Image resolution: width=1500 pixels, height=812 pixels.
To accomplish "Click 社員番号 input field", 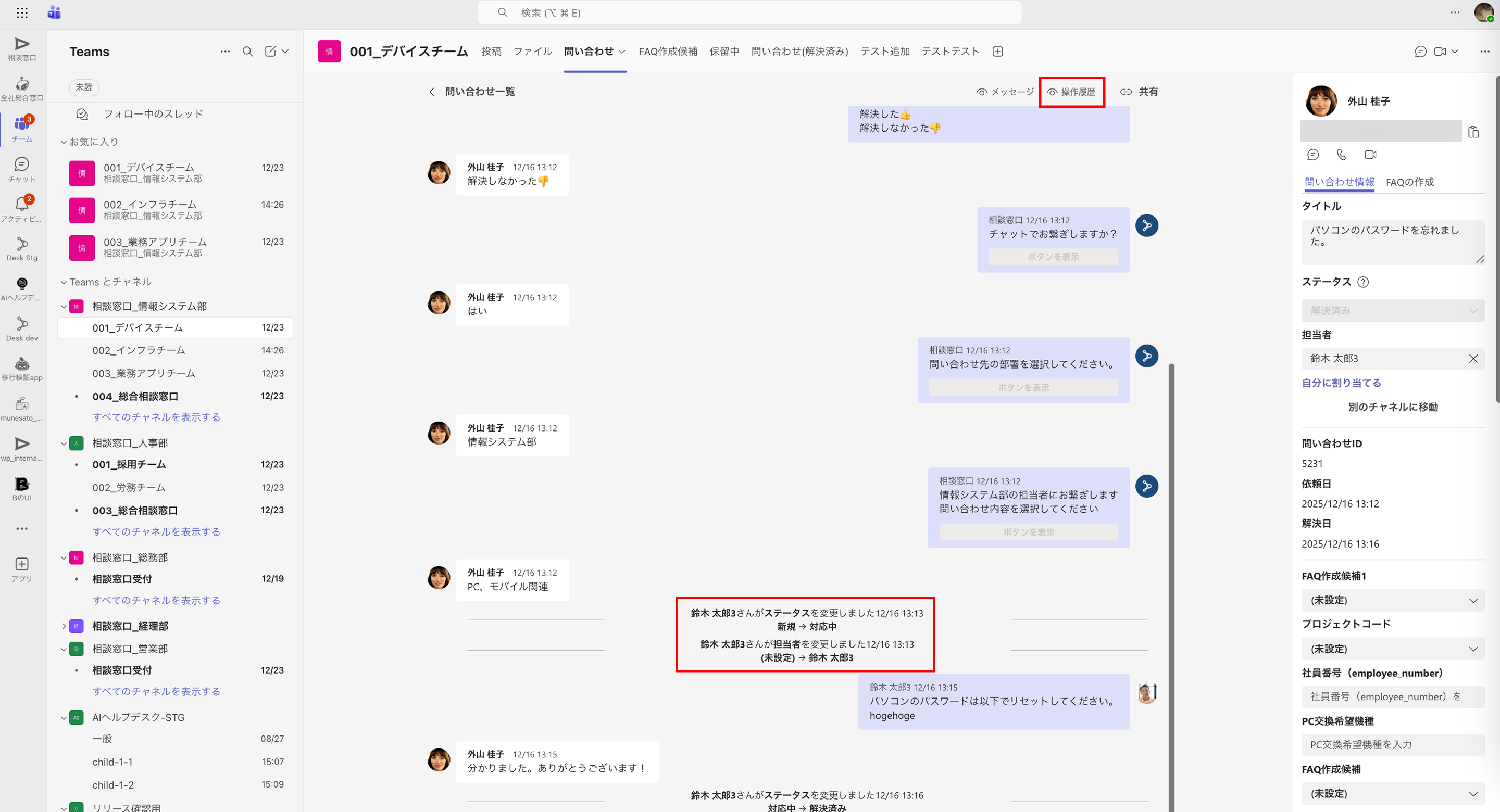I will [x=1393, y=697].
